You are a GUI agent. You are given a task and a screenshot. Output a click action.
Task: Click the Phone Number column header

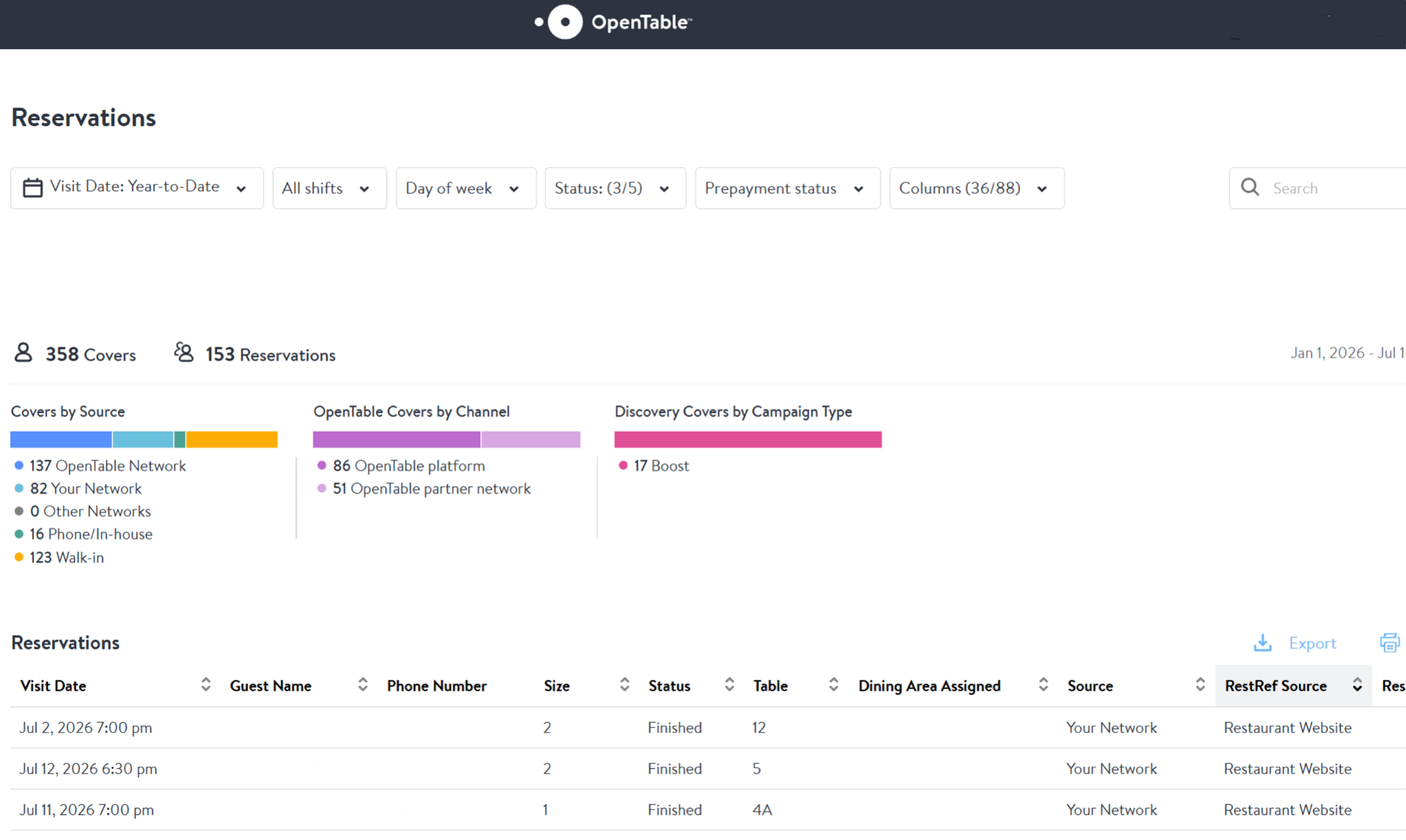point(437,686)
